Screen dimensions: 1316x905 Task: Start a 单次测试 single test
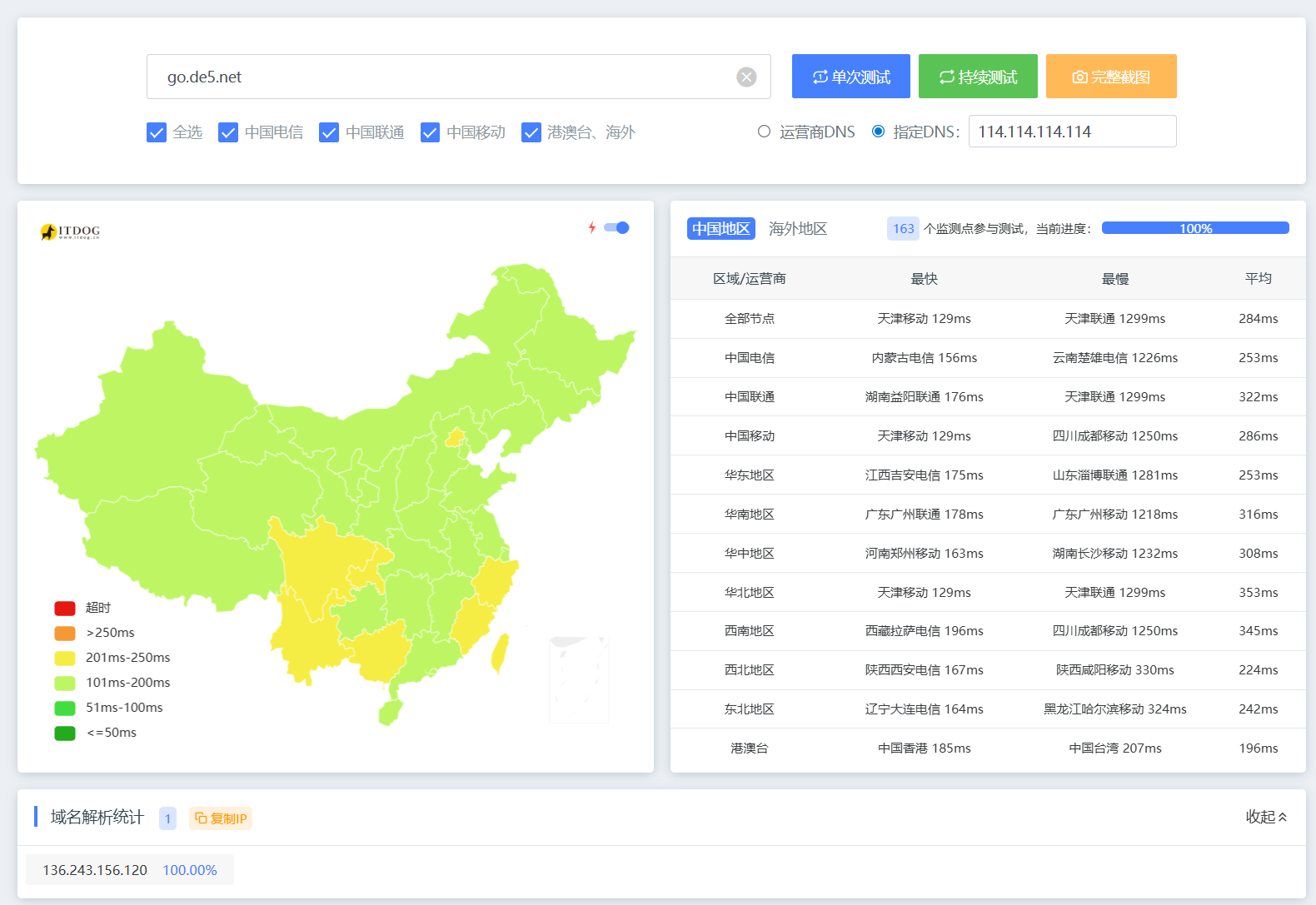(x=851, y=77)
